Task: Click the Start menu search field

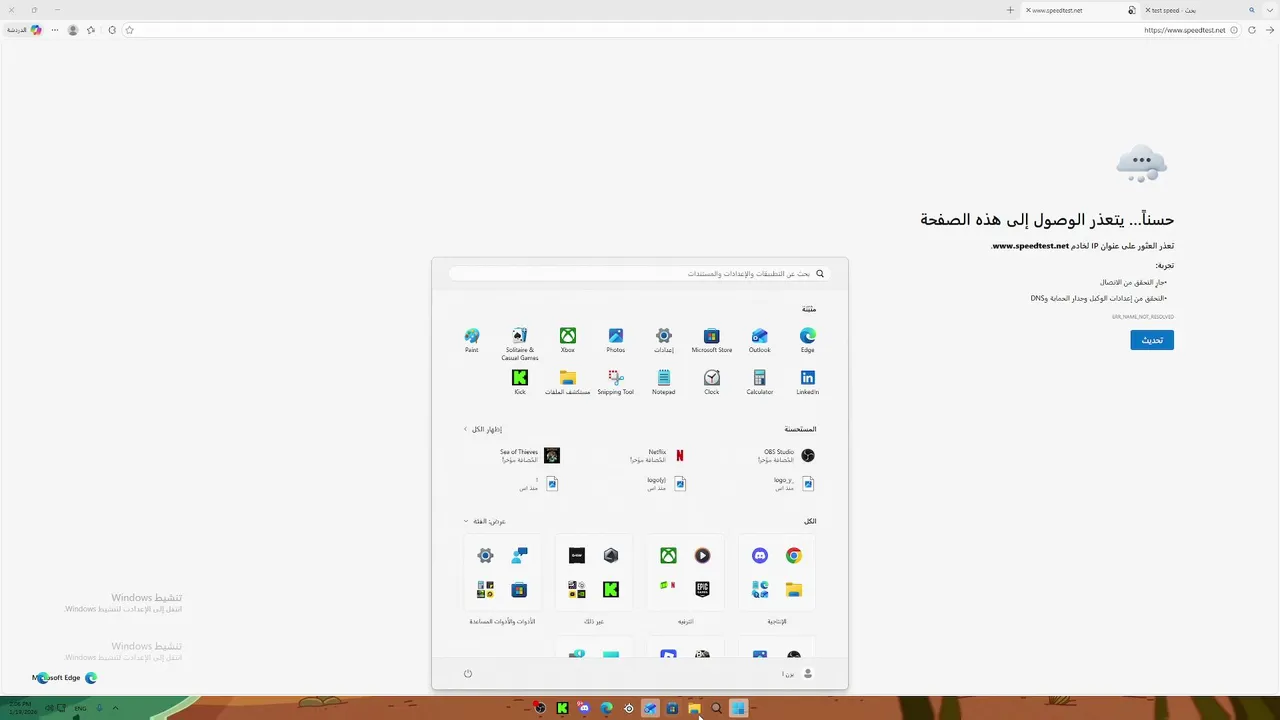Action: (x=640, y=273)
